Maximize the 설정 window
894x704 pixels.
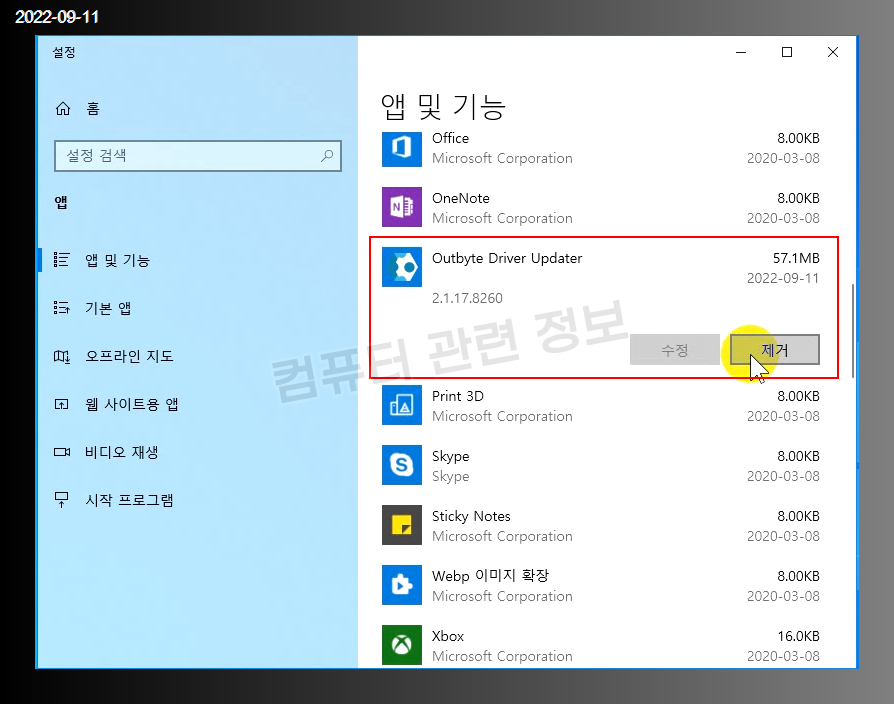click(787, 52)
